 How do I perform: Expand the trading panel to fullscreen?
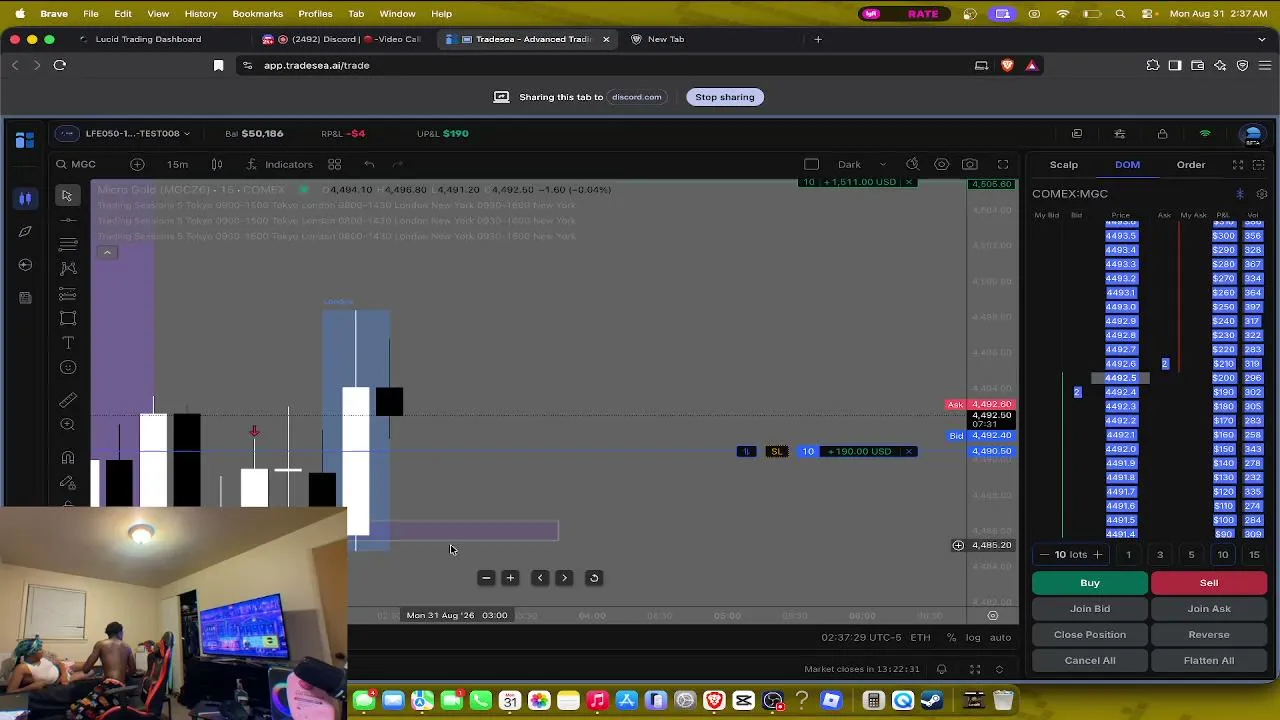point(1238,164)
